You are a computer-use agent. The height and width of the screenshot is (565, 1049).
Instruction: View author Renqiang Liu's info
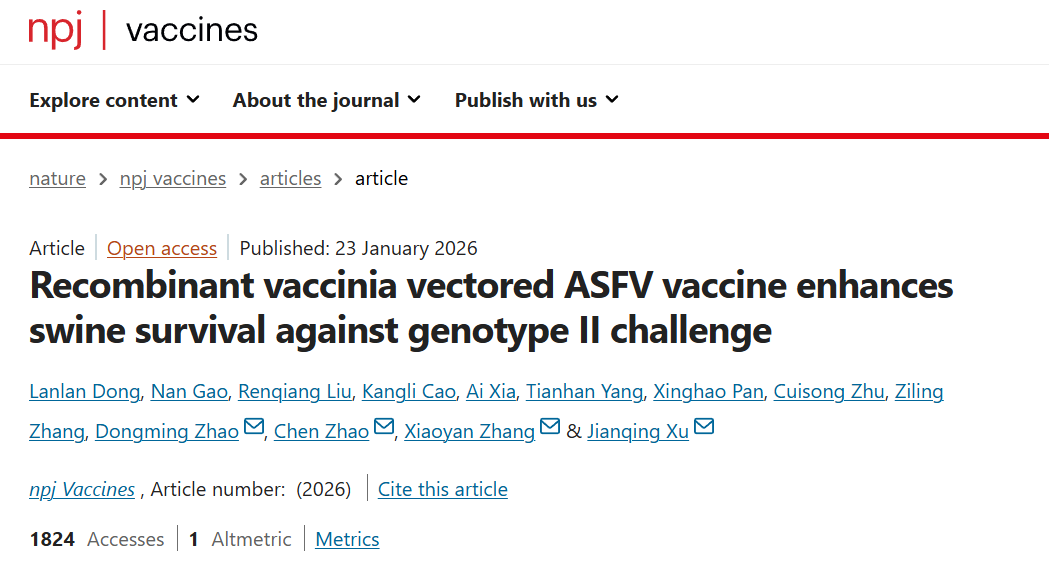coord(297,391)
